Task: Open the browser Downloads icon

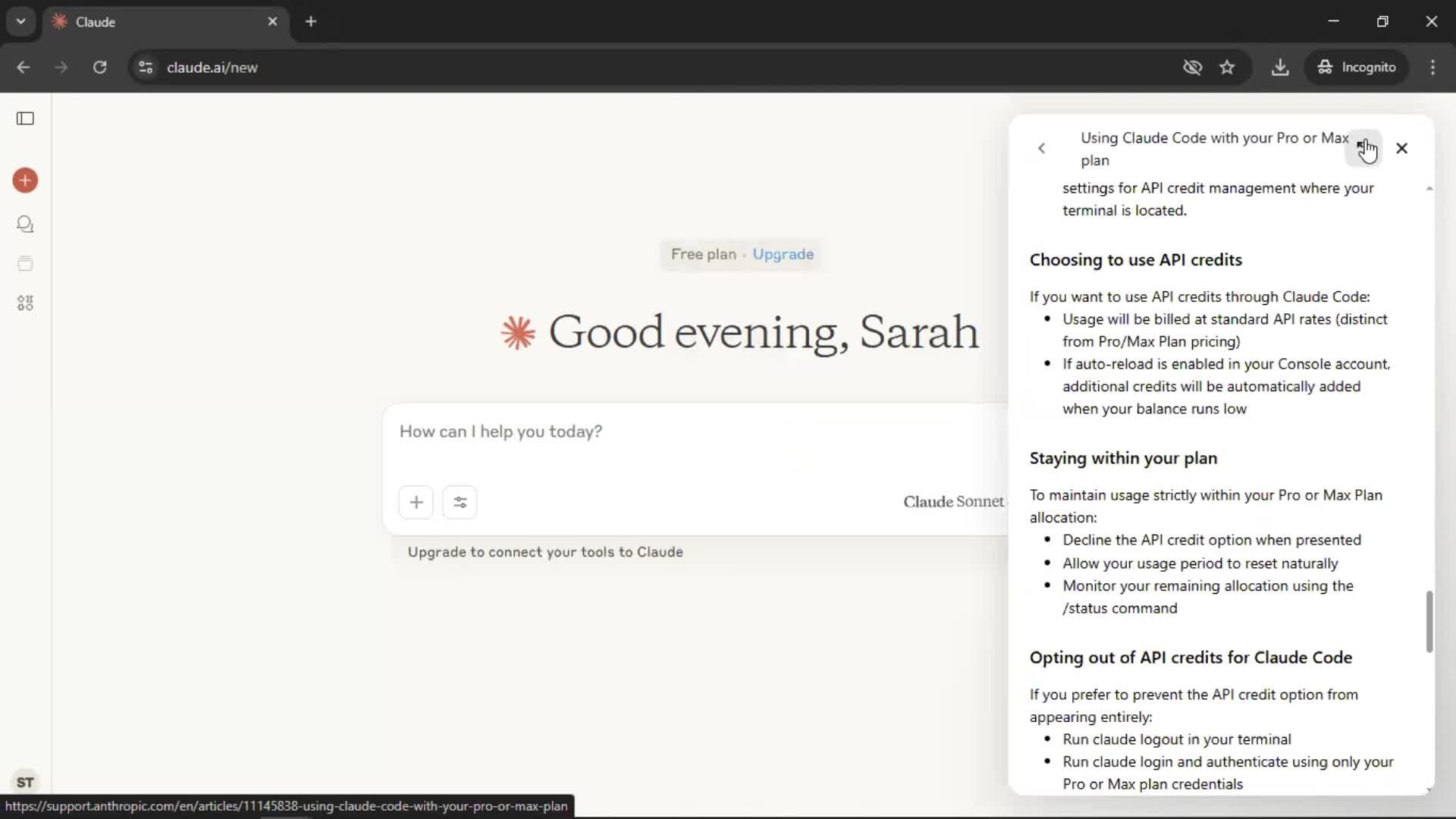Action: [x=1280, y=67]
